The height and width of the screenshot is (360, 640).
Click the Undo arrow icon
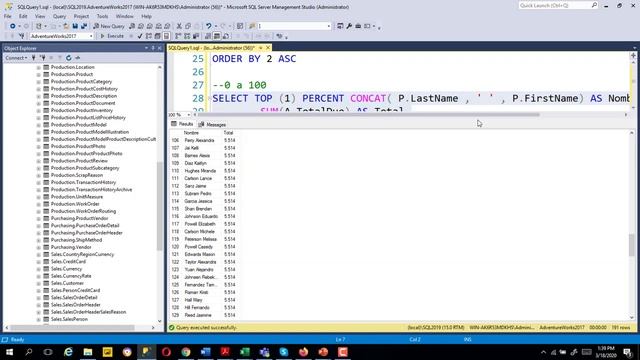point(209,26)
